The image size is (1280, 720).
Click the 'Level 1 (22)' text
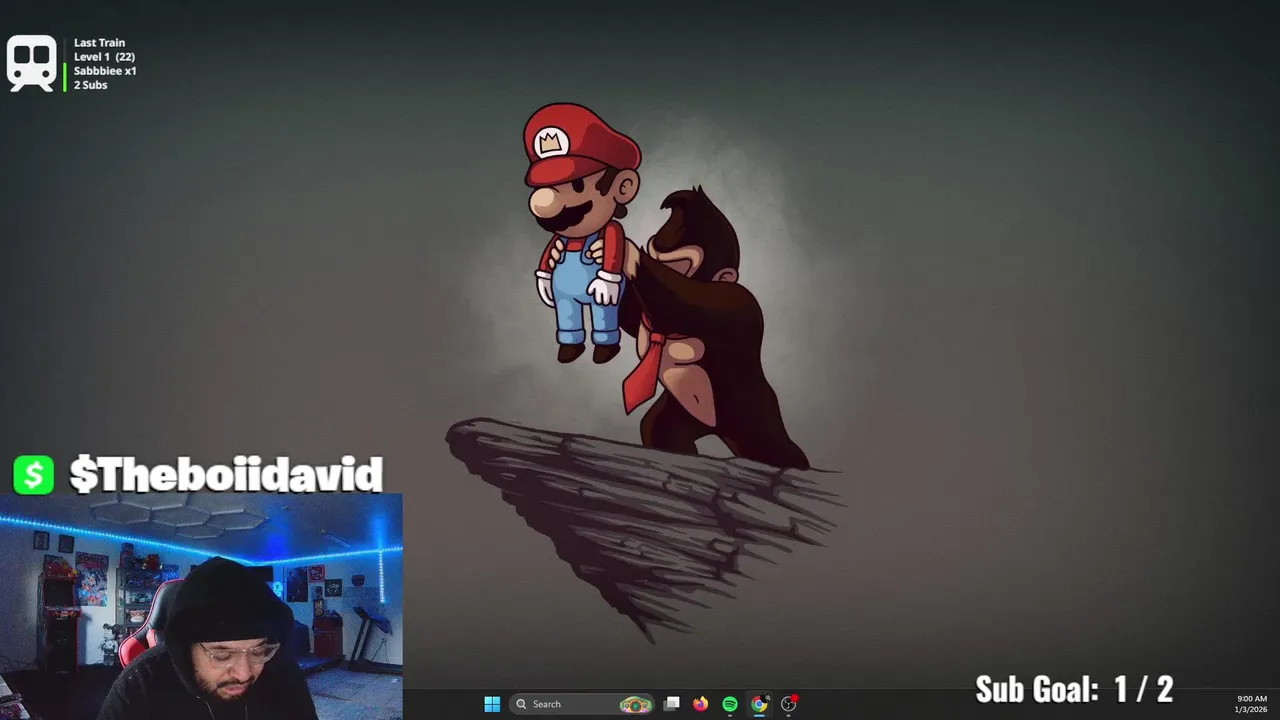(x=104, y=57)
